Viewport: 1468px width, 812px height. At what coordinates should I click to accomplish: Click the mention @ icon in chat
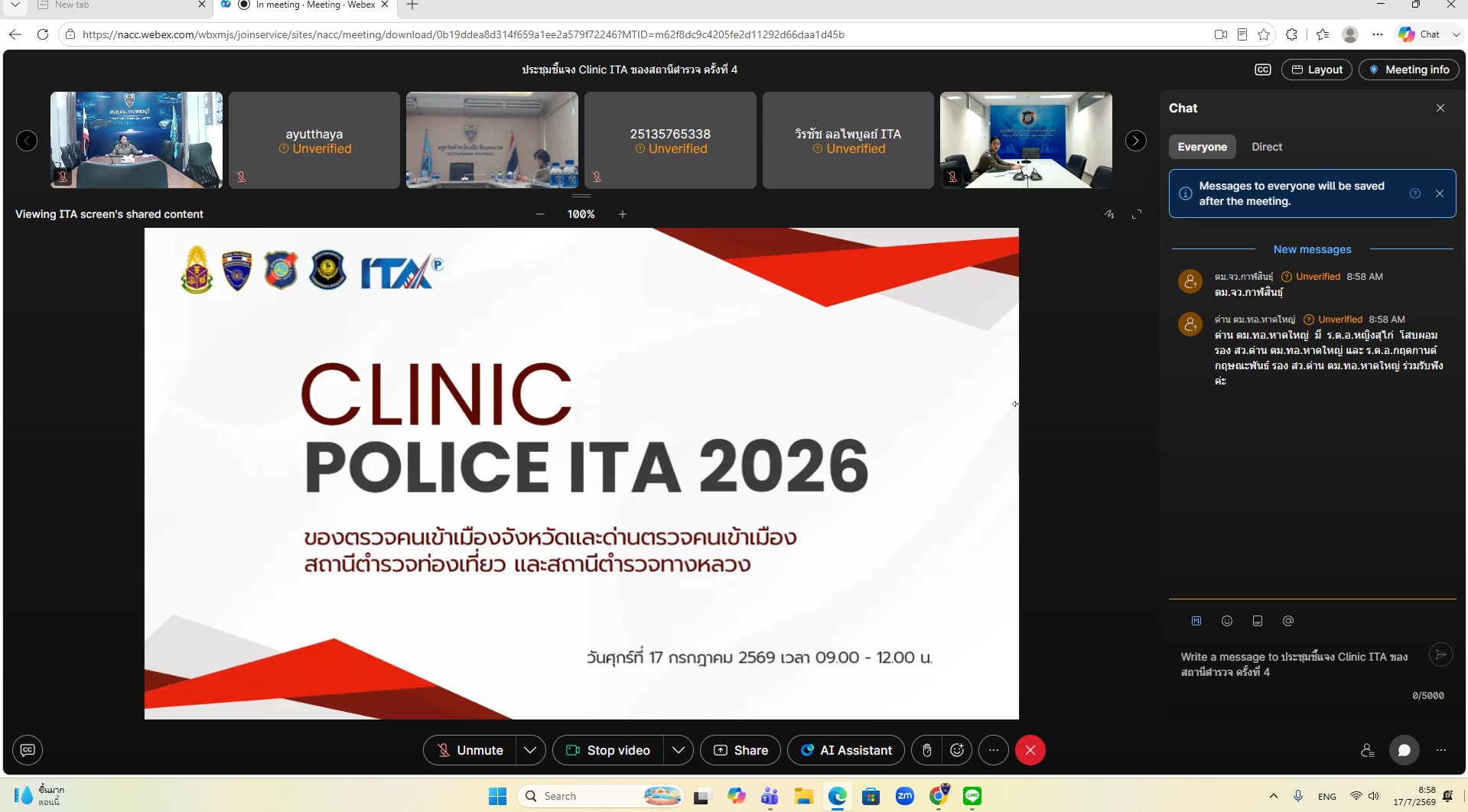(x=1288, y=621)
